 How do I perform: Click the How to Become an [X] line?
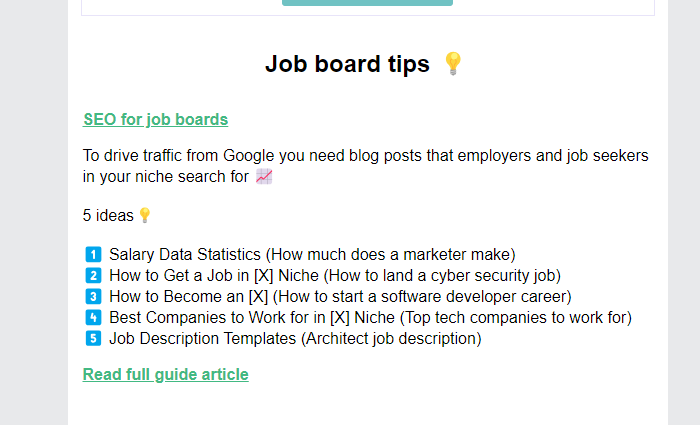click(x=340, y=296)
